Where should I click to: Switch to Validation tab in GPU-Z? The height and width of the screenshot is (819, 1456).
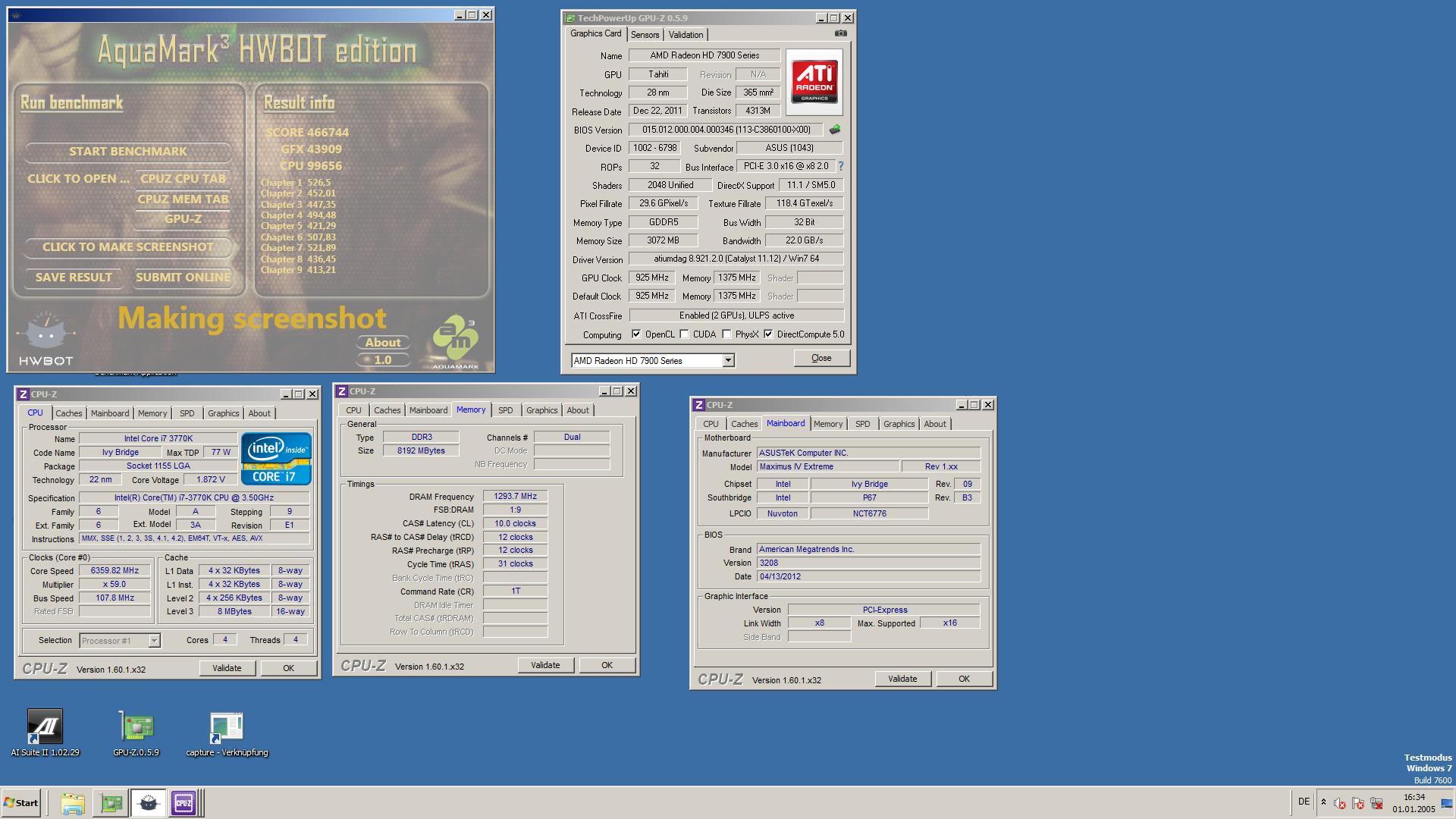(x=686, y=35)
